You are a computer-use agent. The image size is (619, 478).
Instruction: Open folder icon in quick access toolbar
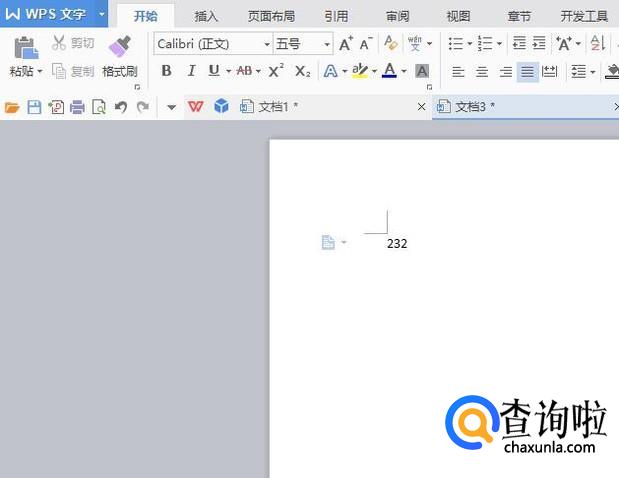point(12,107)
